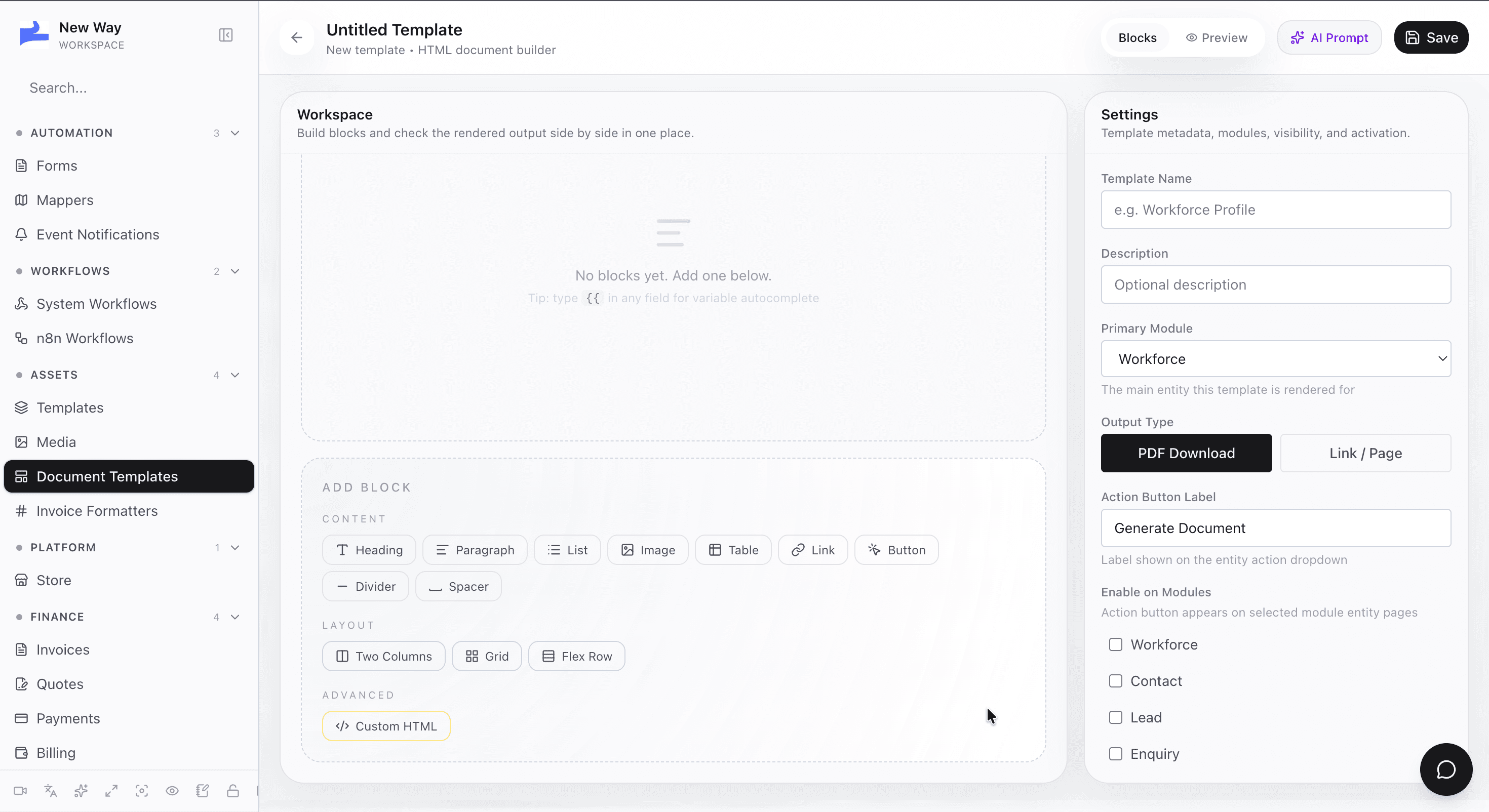The height and width of the screenshot is (812, 1489).
Task: Open the Billing page
Action: [129, 753]
